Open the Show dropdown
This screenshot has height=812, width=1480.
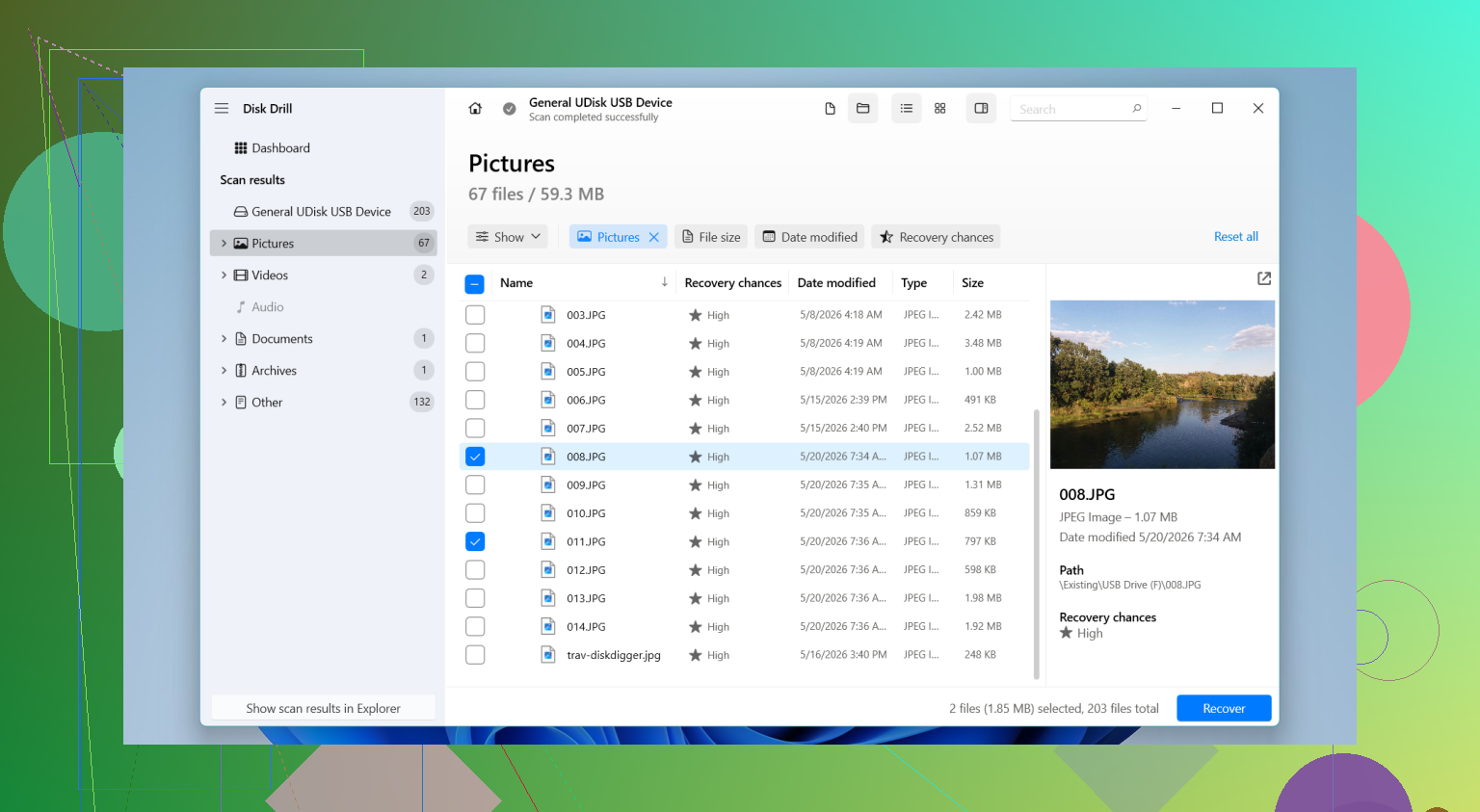pyautogui.click(x=508, y=237)
